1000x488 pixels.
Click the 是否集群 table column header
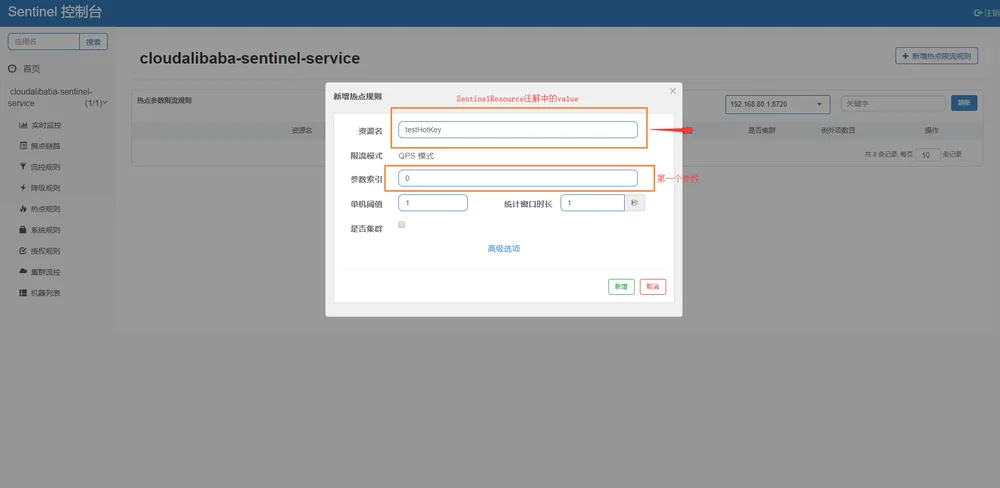tap(762, 130)
